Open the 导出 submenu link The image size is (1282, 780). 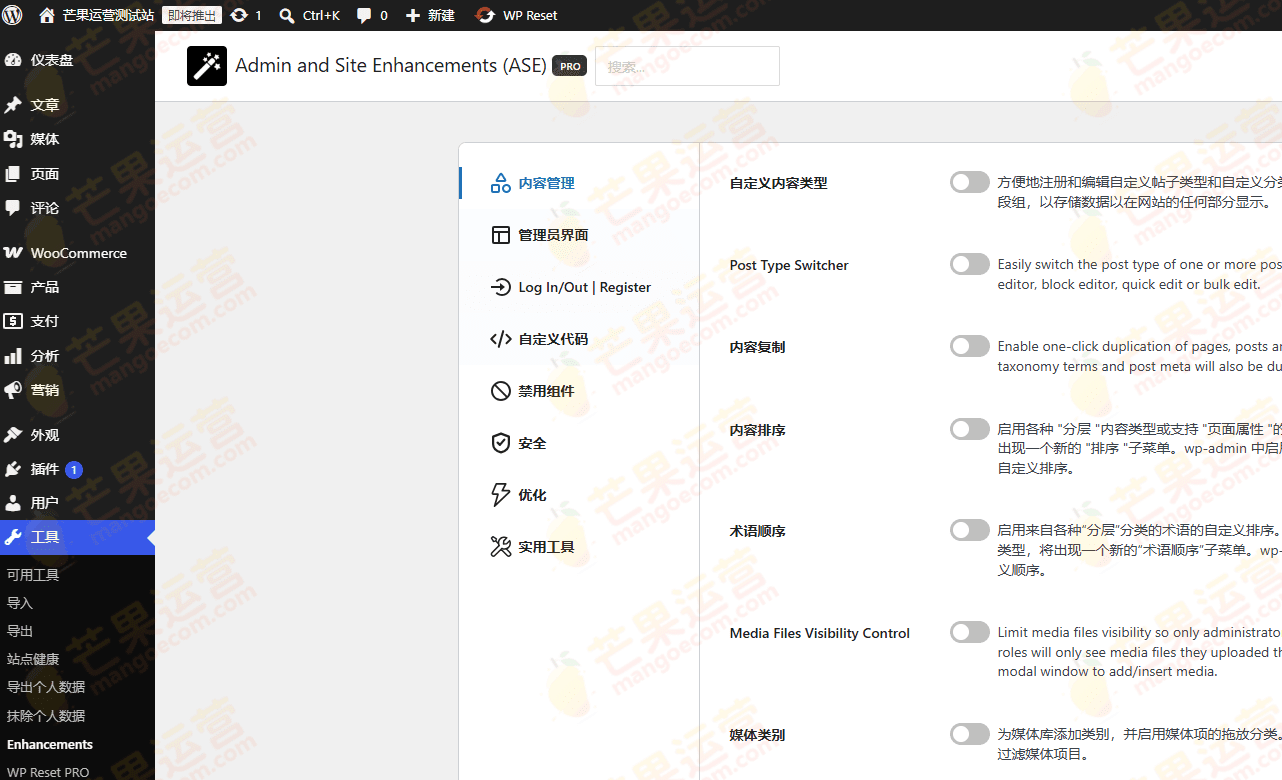tap(20, 631)
